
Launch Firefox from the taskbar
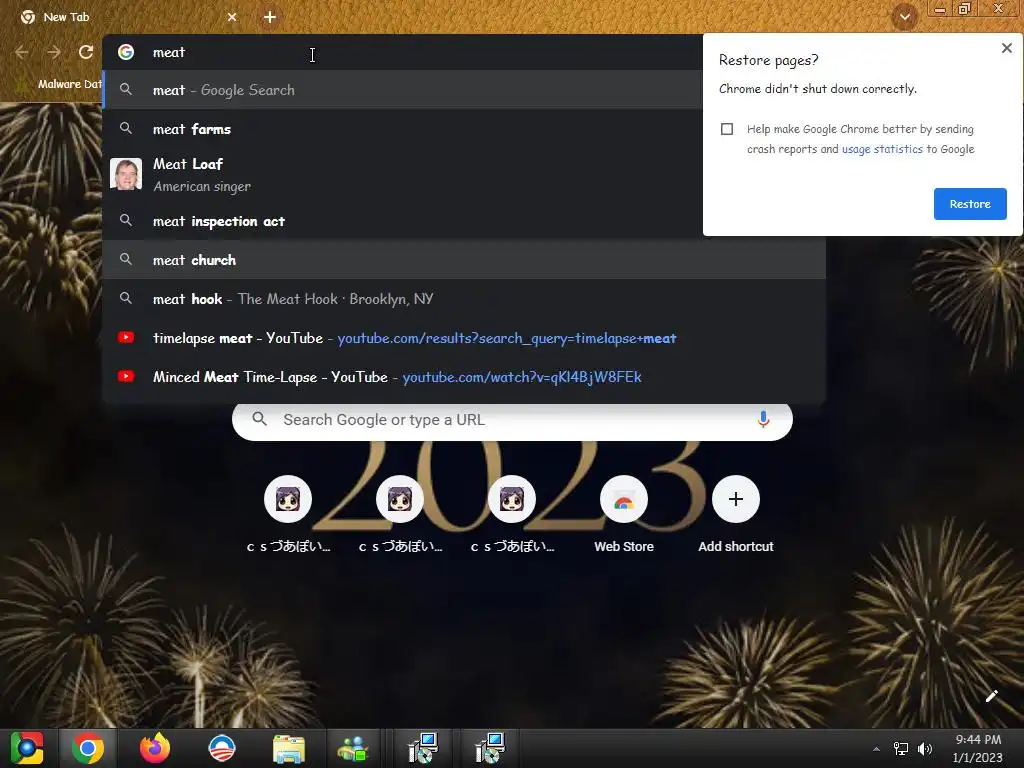click(x=155, y=748)
